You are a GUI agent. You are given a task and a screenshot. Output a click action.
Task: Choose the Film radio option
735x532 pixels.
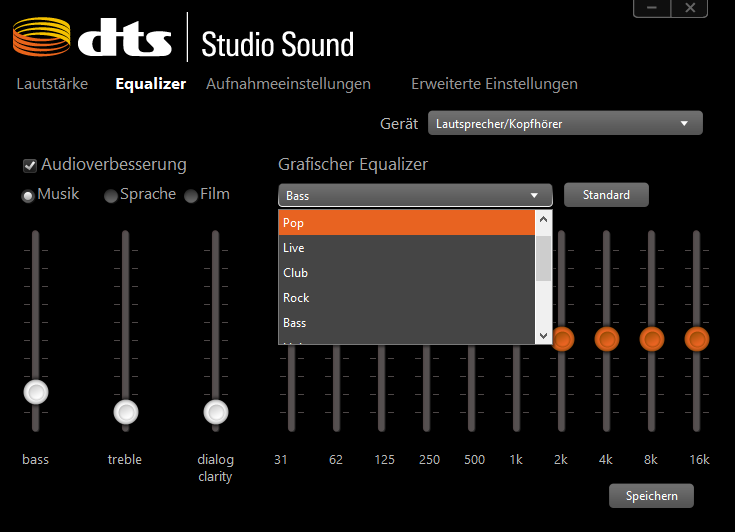pos(191,196)
